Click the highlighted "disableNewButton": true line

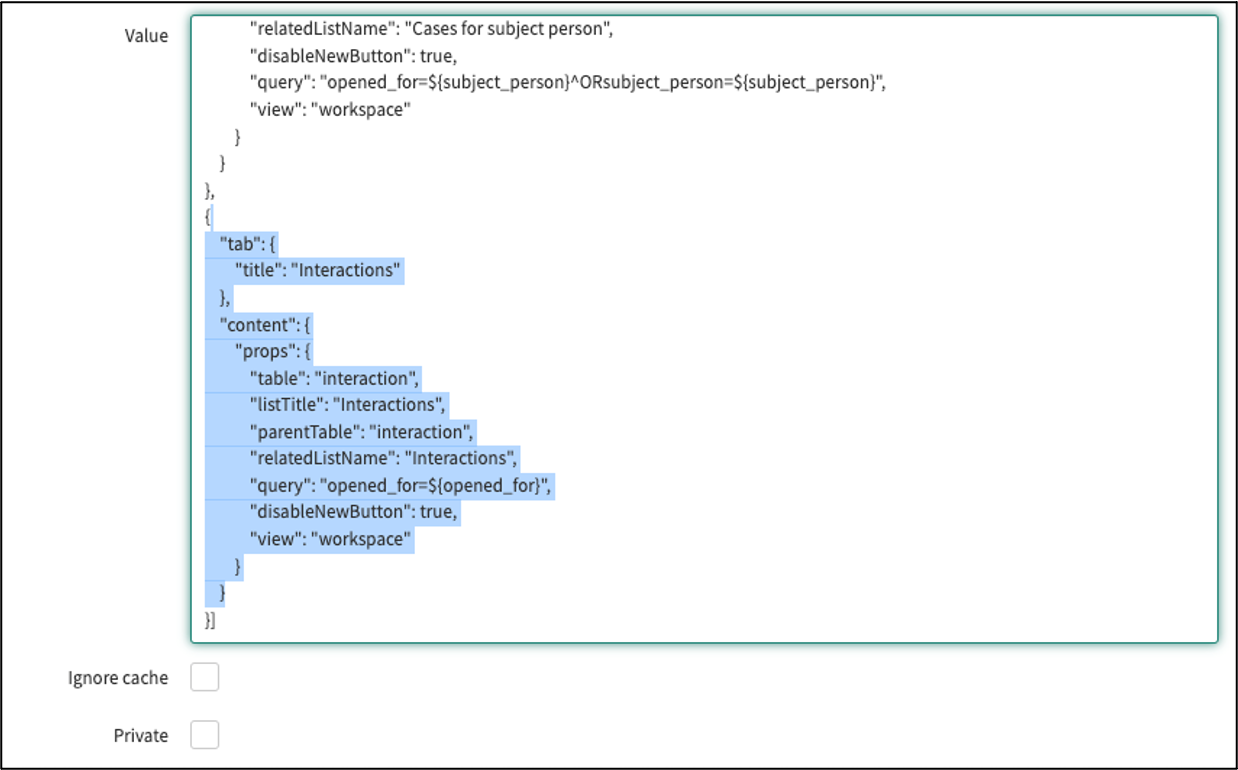(x=354, y=513)
